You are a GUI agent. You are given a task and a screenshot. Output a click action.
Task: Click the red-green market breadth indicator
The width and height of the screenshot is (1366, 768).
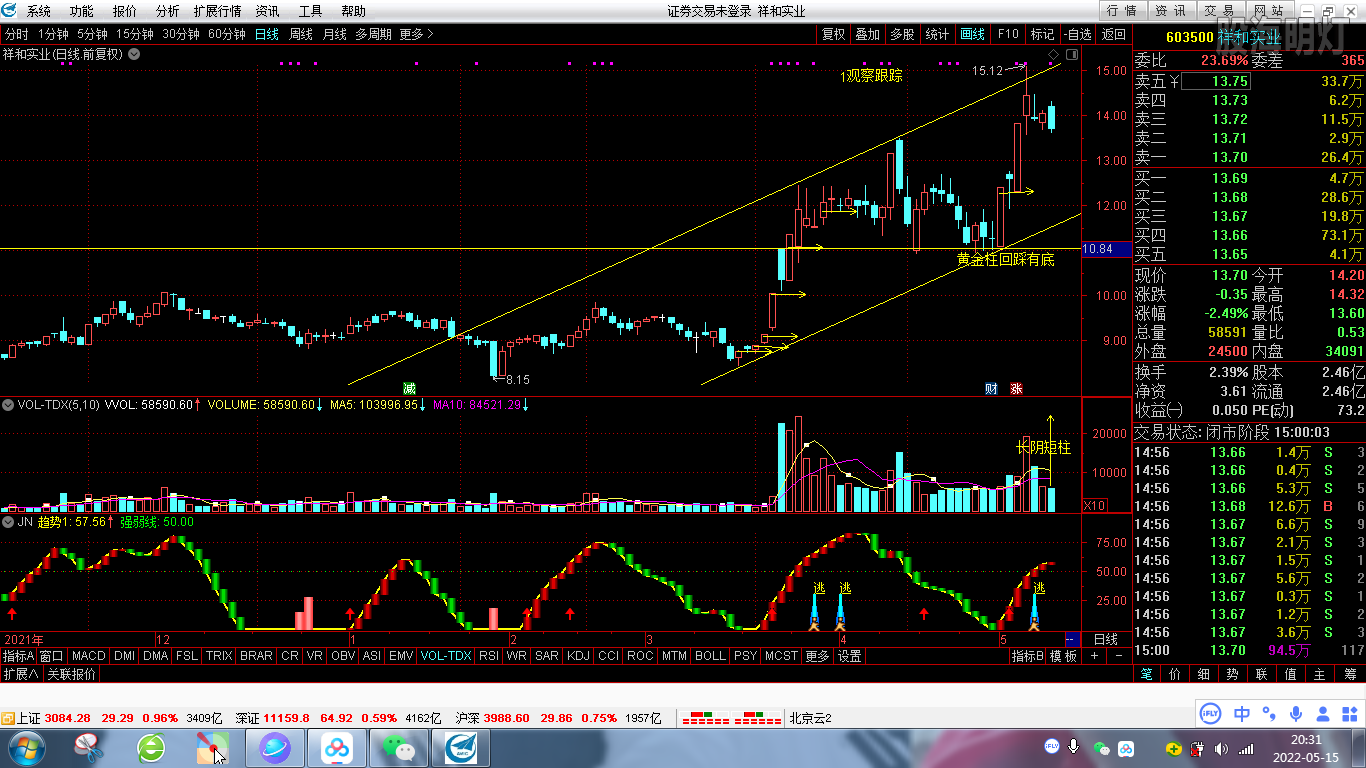731,718
